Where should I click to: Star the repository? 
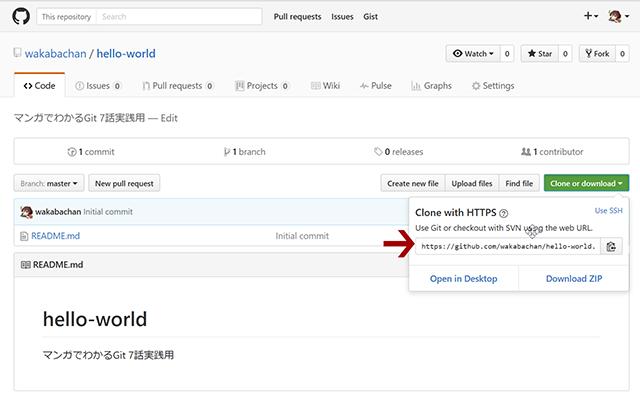pyautogui.click(x=540, y=53)
